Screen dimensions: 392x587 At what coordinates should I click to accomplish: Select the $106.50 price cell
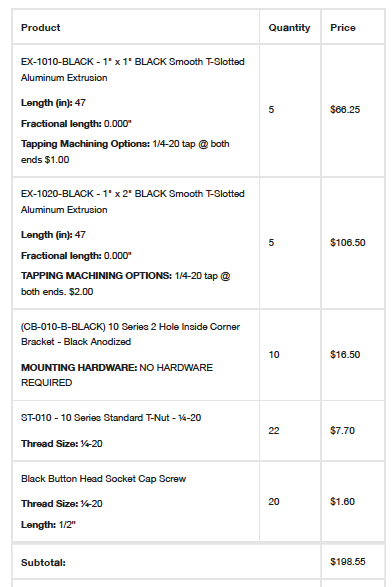(x=347, y=243)
